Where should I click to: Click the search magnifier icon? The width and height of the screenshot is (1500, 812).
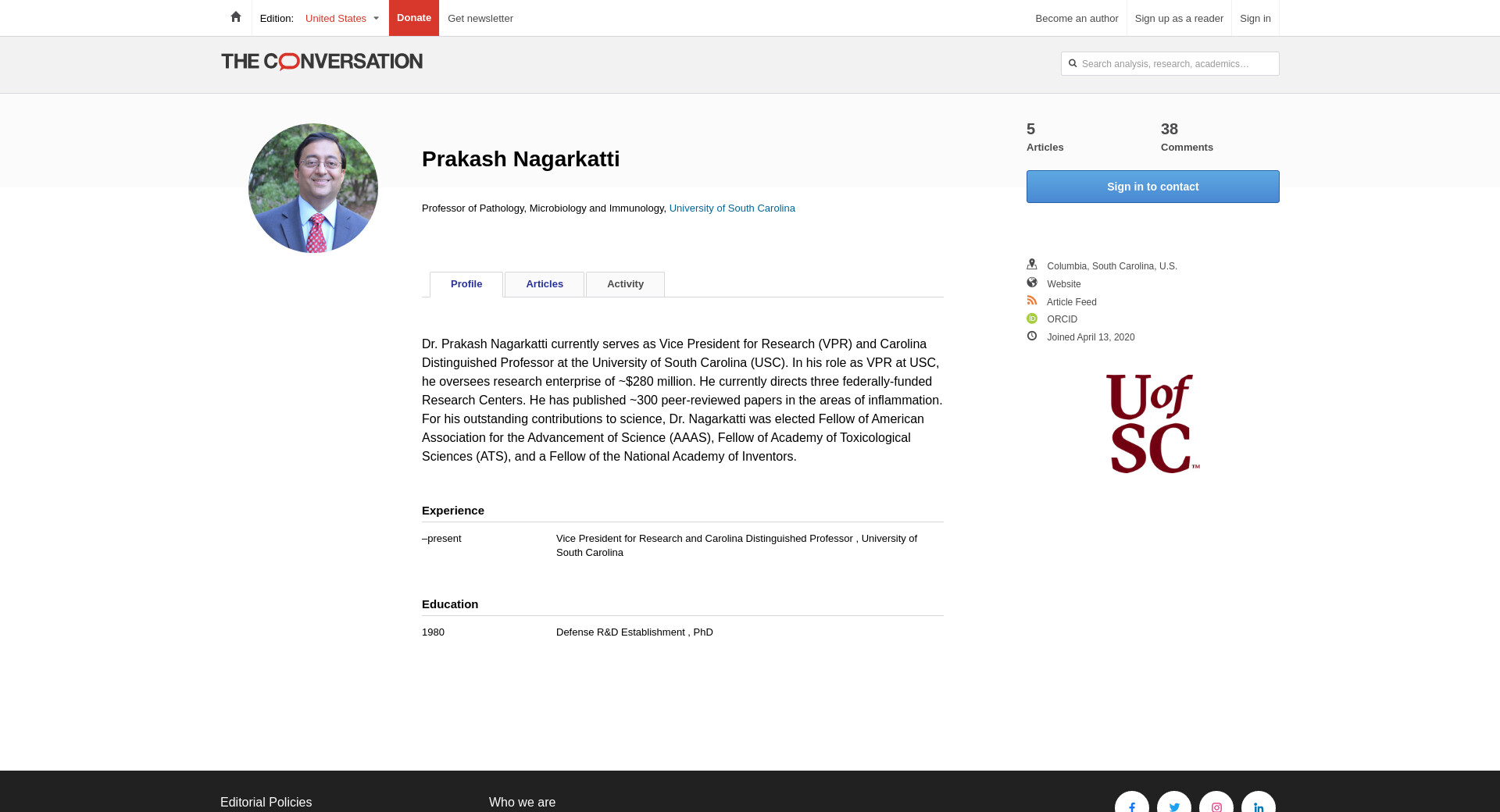(1073, 63)
